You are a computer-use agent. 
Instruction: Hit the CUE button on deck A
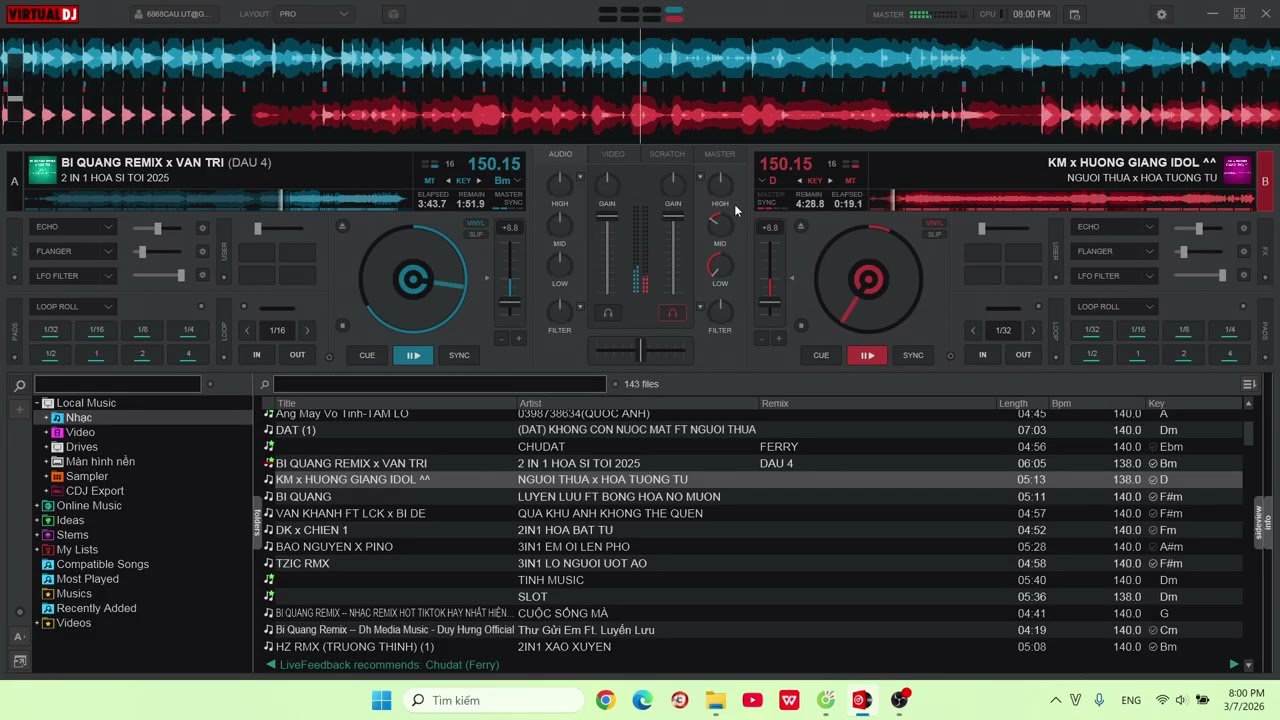[x=367, y=355]
